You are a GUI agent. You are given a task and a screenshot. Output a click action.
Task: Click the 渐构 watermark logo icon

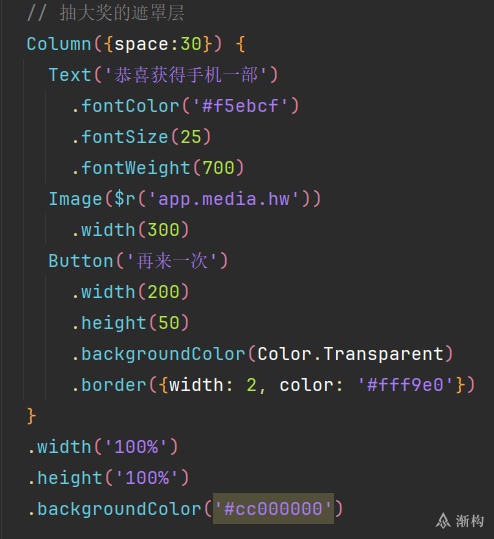point(443,520)
